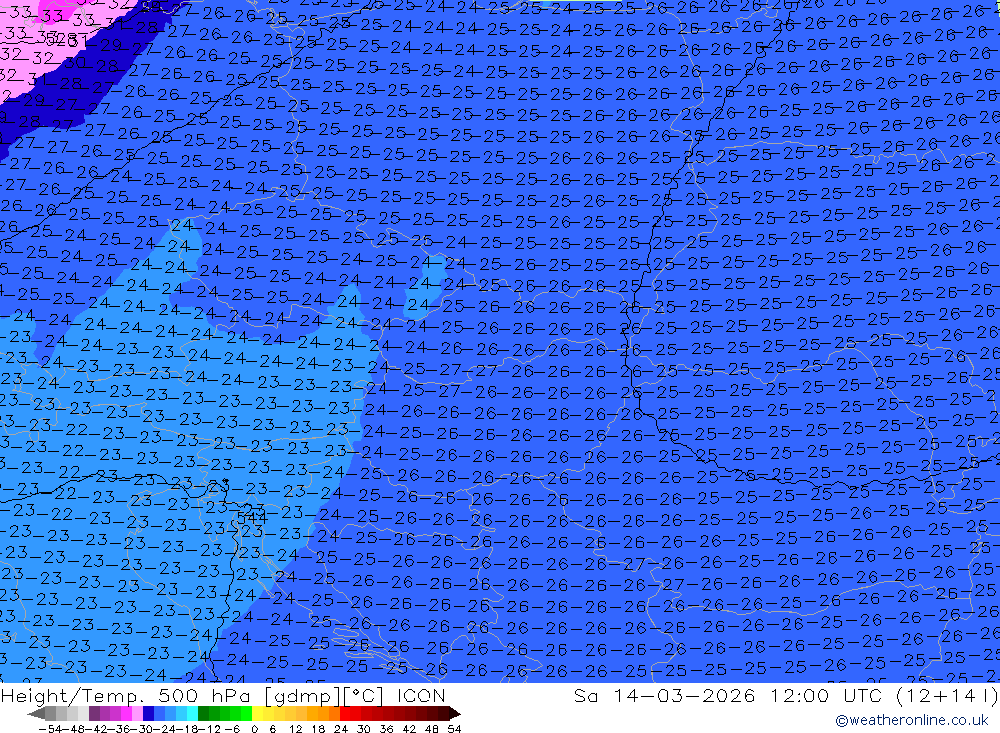Click the Height/Temp. 500 hPa ICON title
The height and width of the screenshot is (733, 1000).
coord(223,695)
